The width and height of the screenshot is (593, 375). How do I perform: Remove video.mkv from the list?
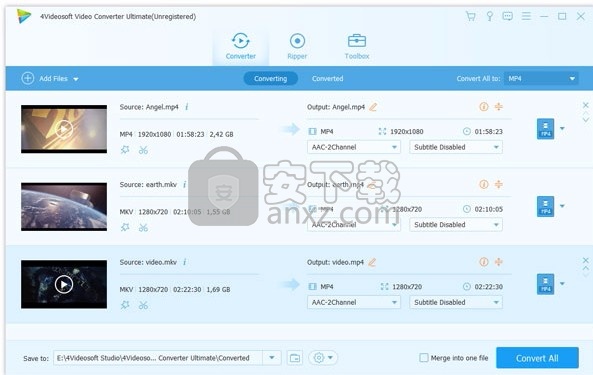pyautogui.click(x=585, y=260)
